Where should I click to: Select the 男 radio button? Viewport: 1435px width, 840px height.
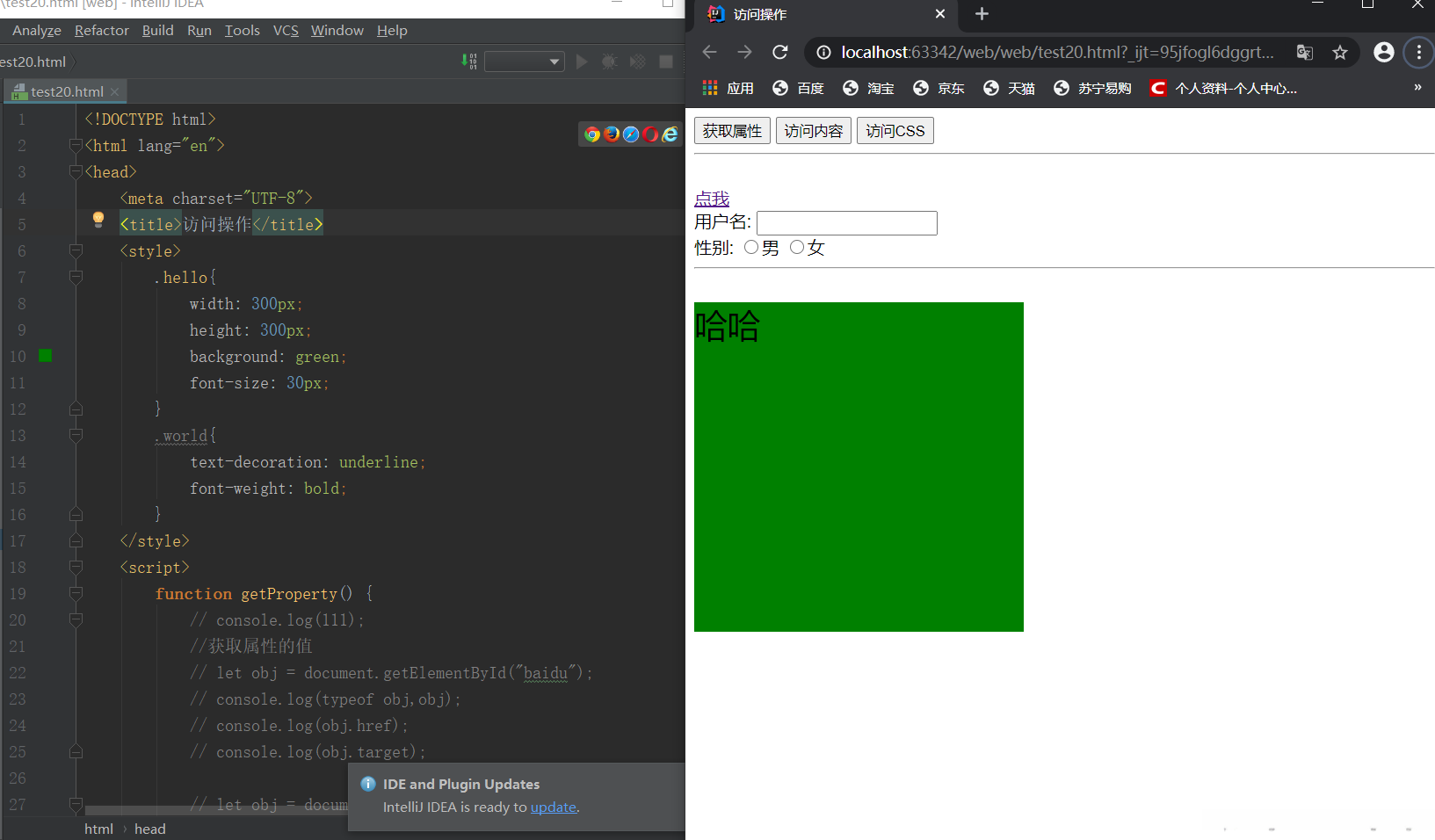click(x=751, y=248)
